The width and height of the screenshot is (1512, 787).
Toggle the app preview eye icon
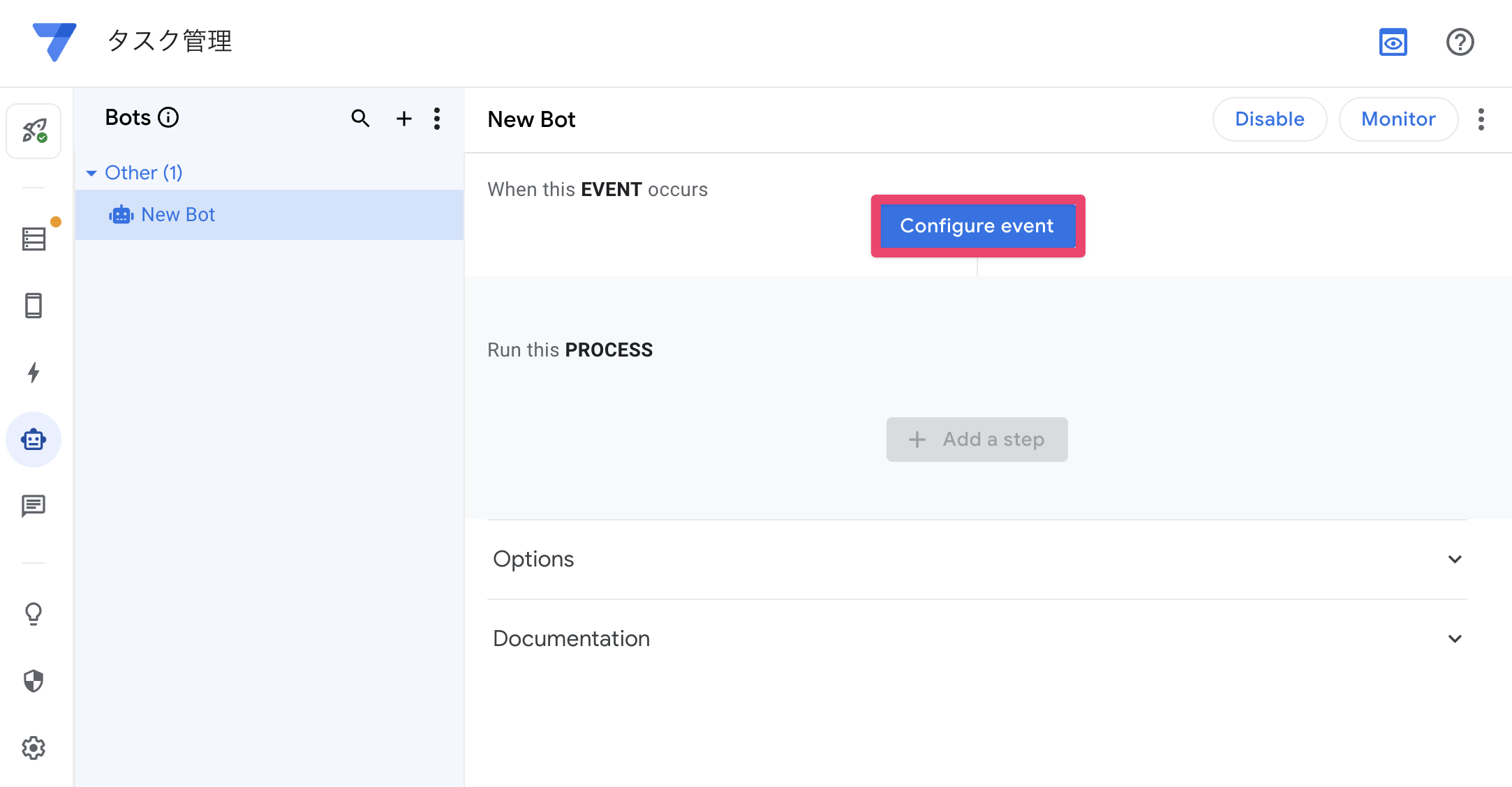click(1393, 42)
